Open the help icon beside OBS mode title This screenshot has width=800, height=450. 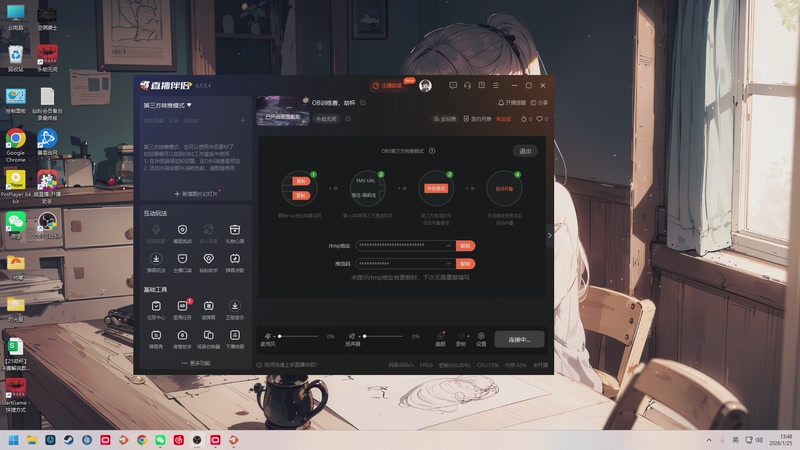(432, 151)
